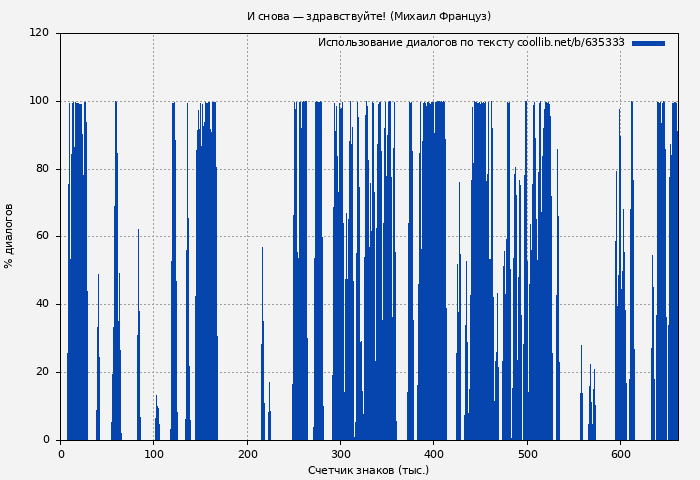This screenshot has height=480, width=700.
Task: Click the y-axis label '% диалогов'
Action: pyautogui.click(x=10, y=236)
